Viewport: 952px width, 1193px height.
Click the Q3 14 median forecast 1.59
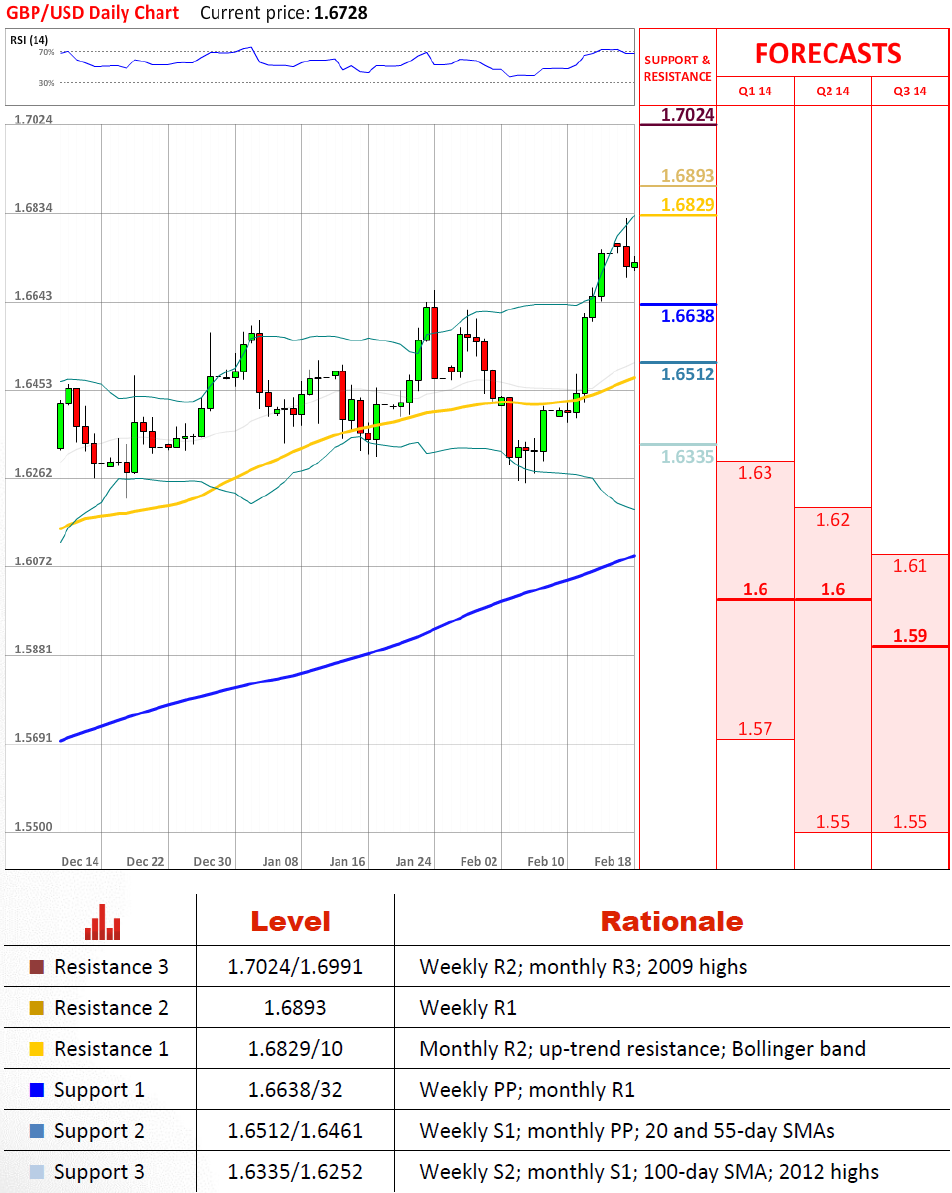[x=909, y=635]
